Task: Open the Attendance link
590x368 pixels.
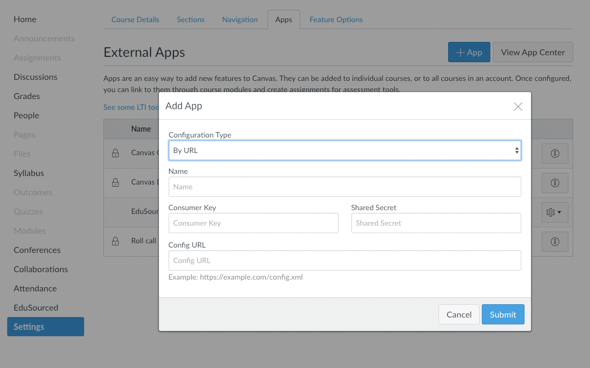Action: [35, 289]
